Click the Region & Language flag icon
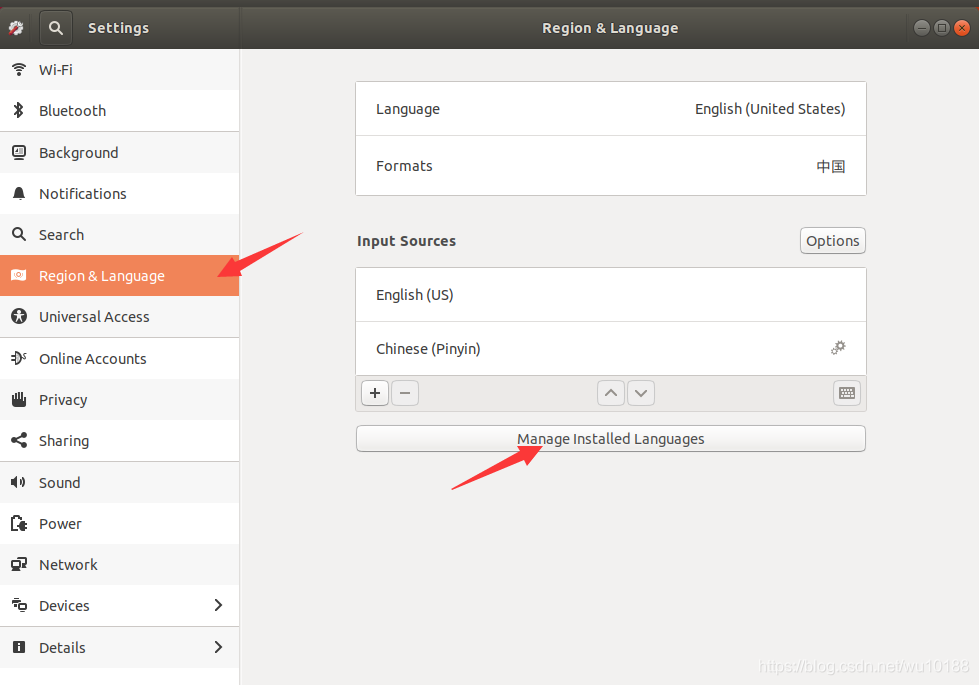The width and height of the screenshot is (979, 685). (19, 275)
